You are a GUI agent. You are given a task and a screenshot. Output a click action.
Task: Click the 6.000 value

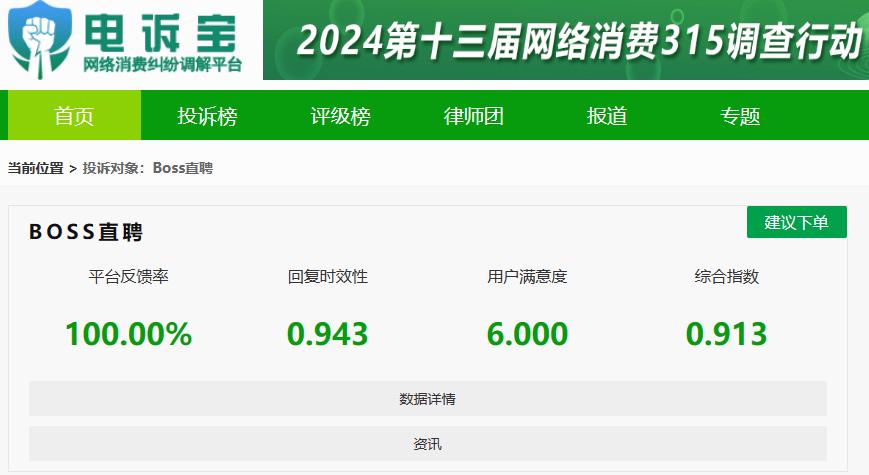(x=527, y=334)
